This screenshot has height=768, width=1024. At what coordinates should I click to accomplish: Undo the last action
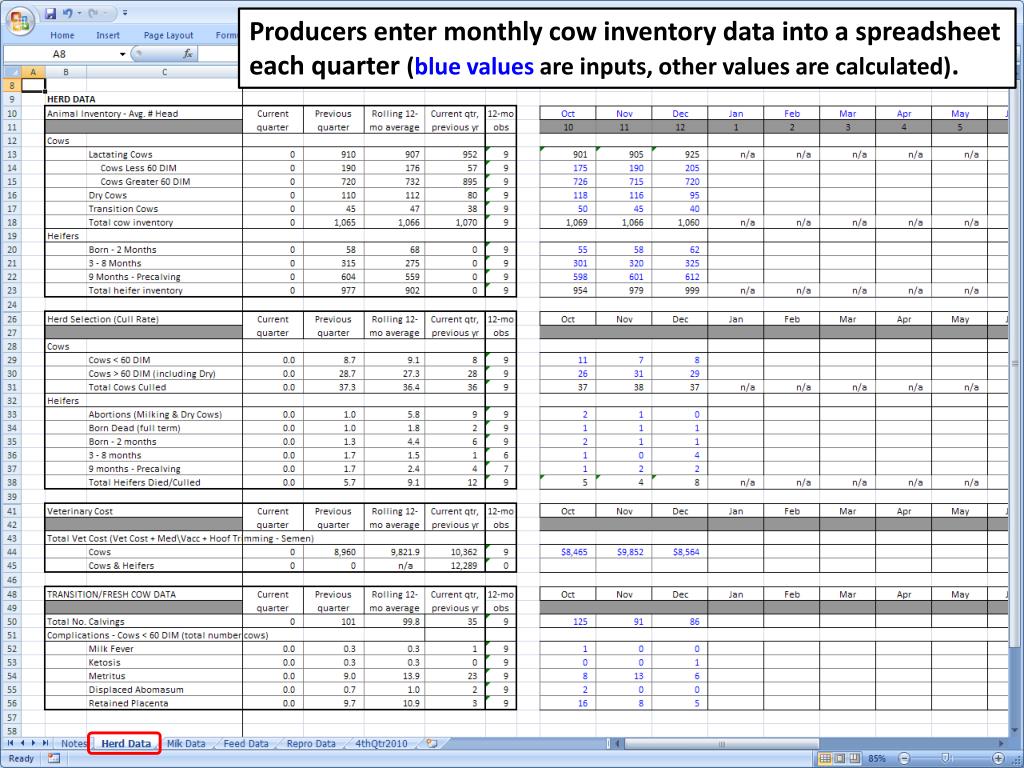[x=67, y=13]
